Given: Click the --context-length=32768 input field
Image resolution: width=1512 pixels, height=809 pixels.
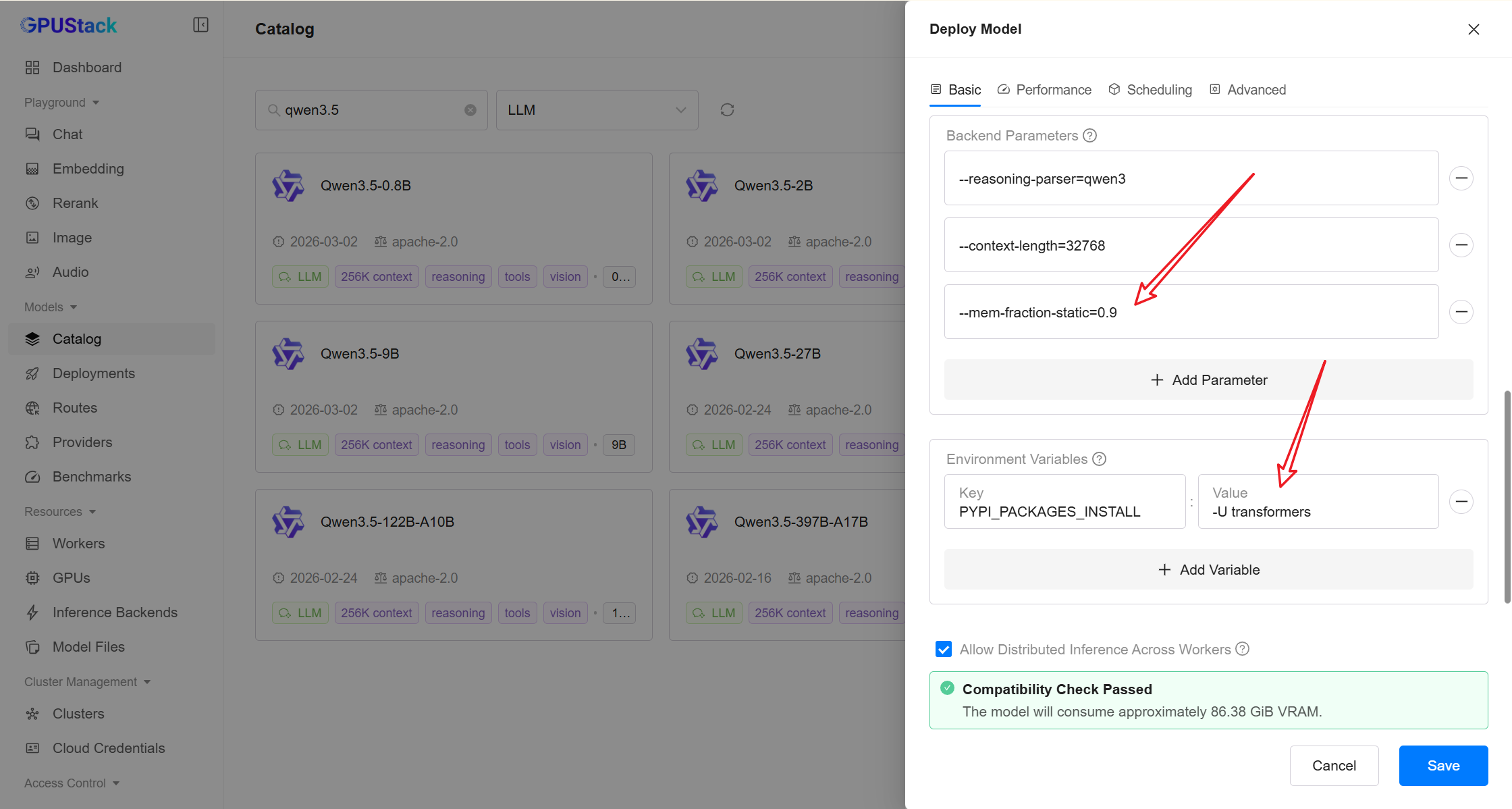Looking at the screenshot, I should tap(1191, 246).
